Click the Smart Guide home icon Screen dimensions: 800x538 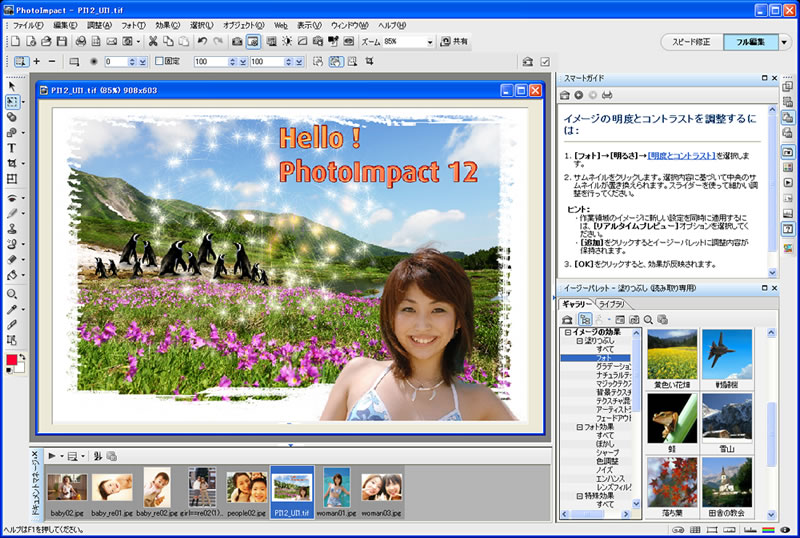(x=565, y=95)
